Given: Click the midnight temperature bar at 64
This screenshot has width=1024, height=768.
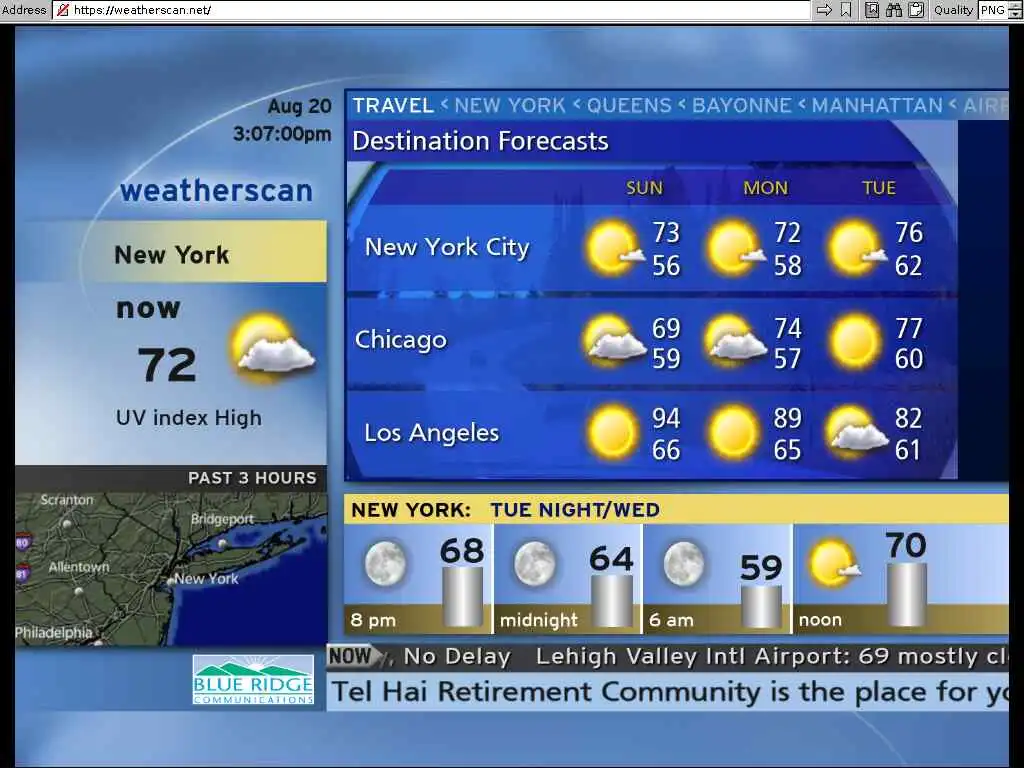Looking at the screenshot, I should click(x=612, y=601).
